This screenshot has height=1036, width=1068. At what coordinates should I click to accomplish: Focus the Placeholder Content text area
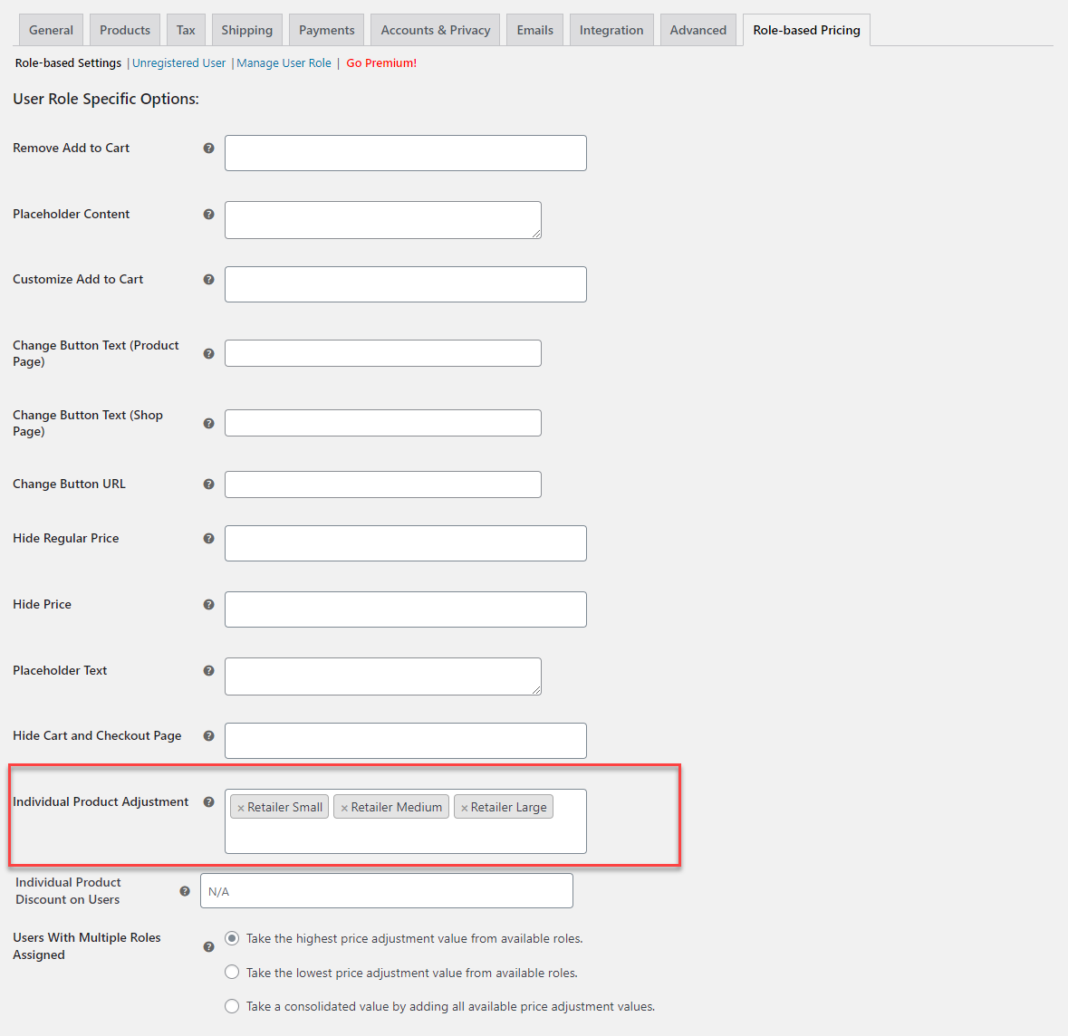coord(383,220)
